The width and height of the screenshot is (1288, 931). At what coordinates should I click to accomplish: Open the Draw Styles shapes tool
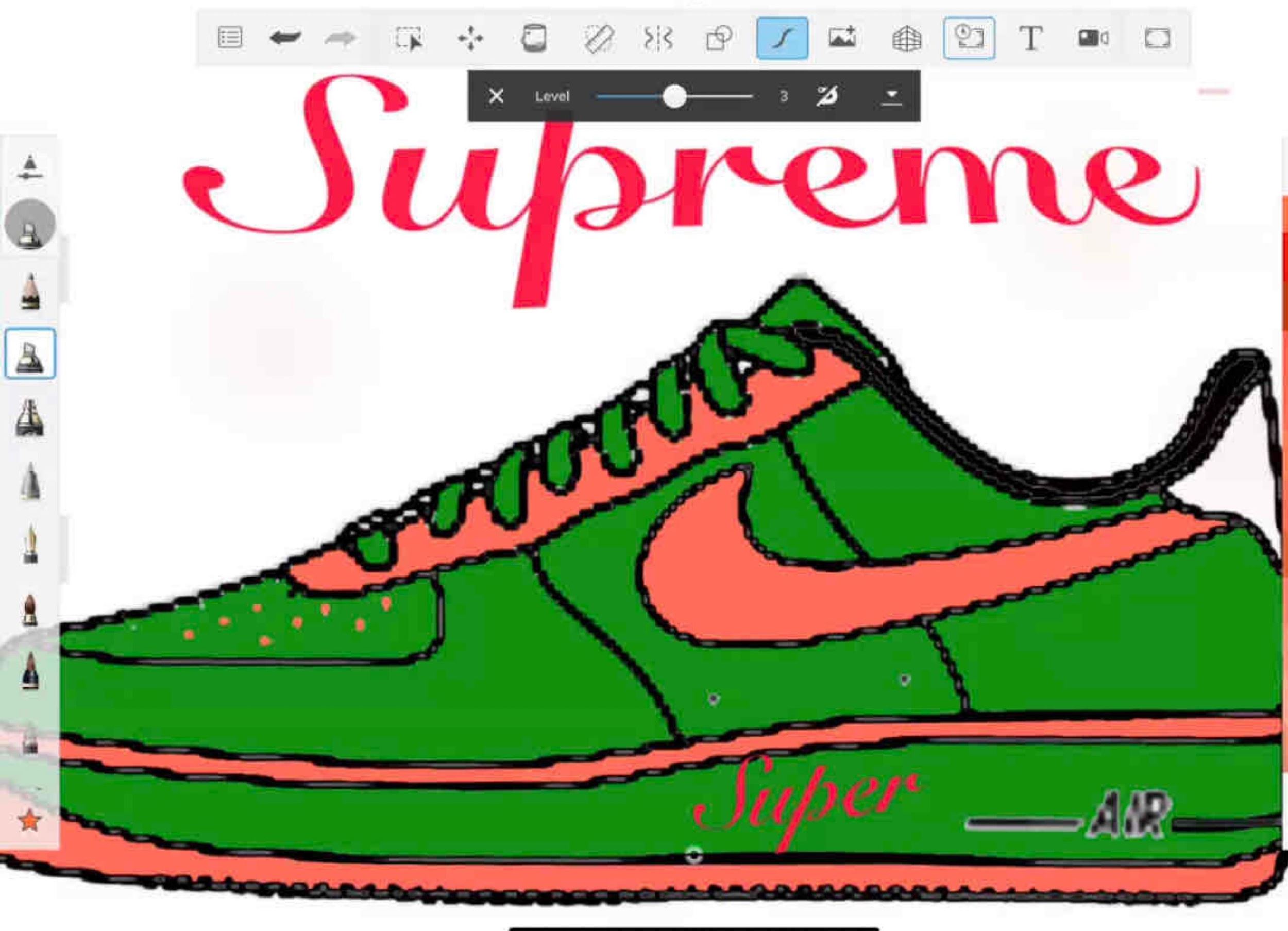[x=719, y=39]
